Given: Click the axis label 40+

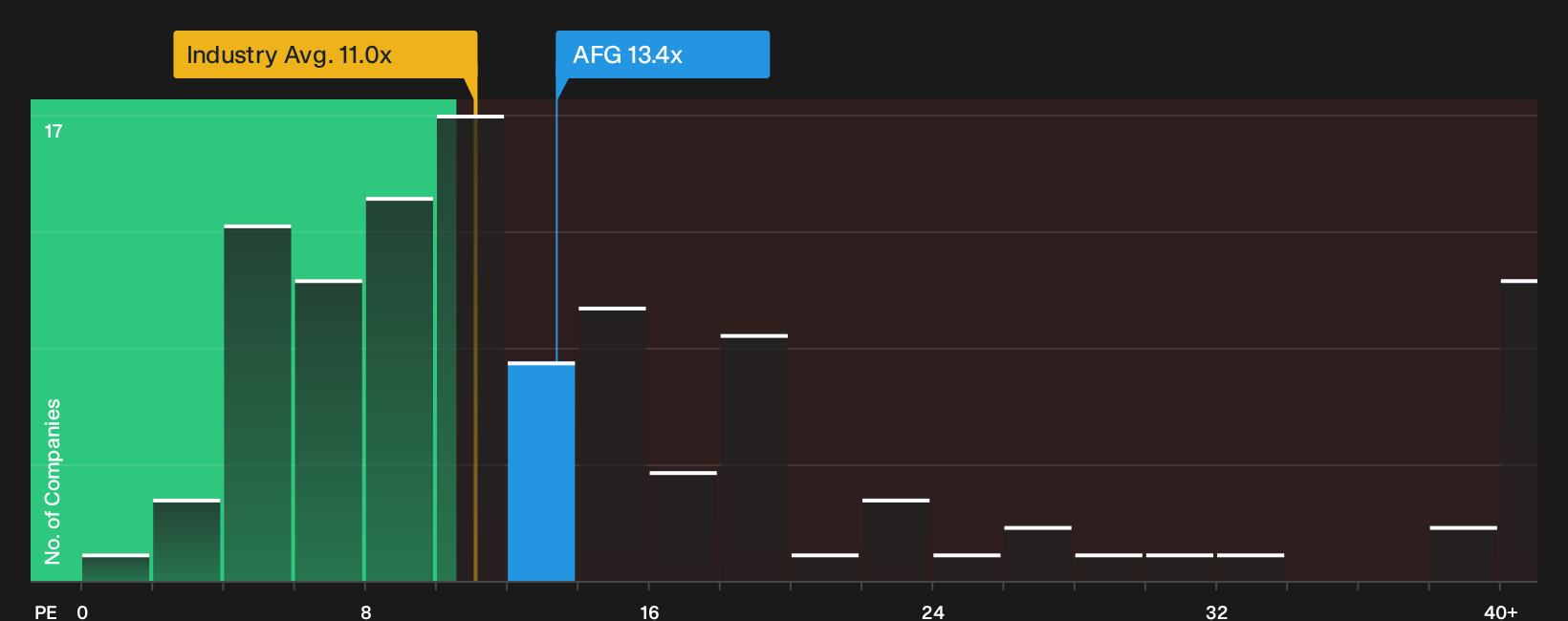Looking at the screenshot, I should pyautogui.click(x=1500, y=612).
